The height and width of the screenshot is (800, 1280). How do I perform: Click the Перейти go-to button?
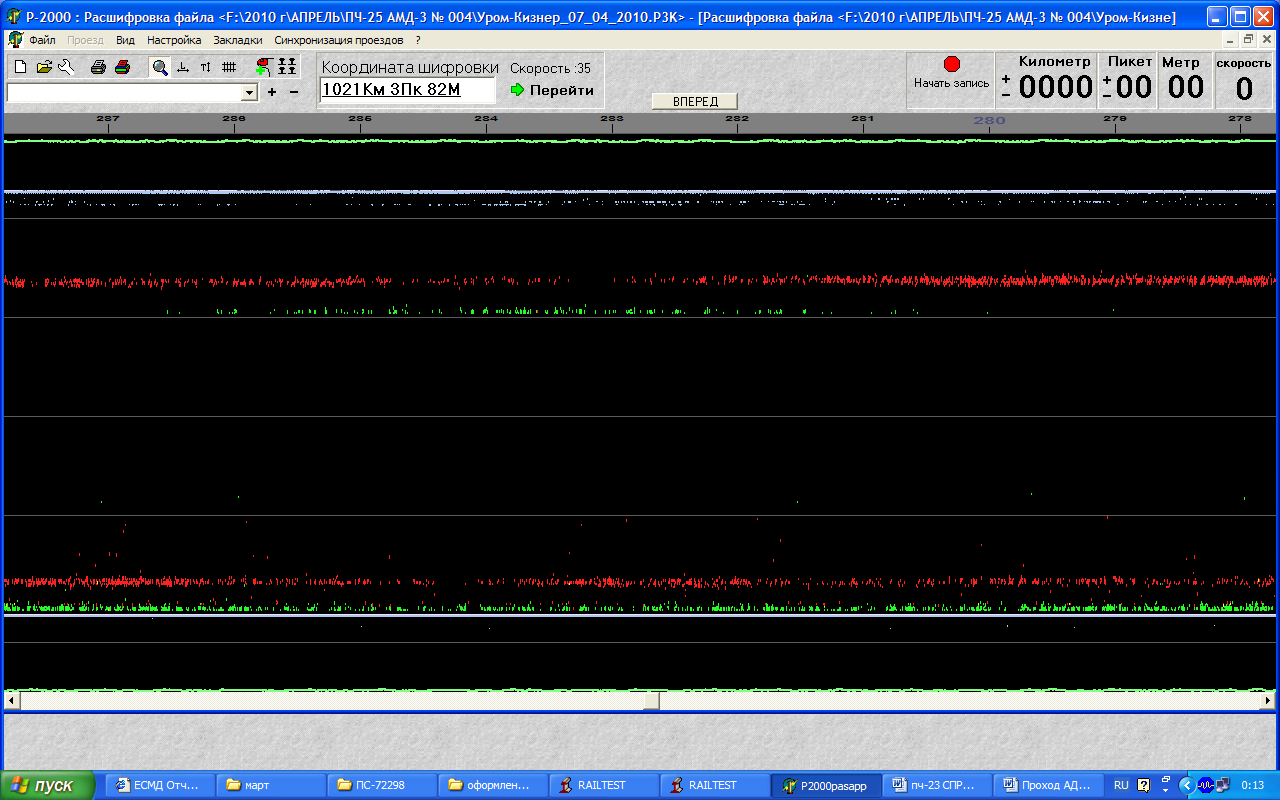552,90
